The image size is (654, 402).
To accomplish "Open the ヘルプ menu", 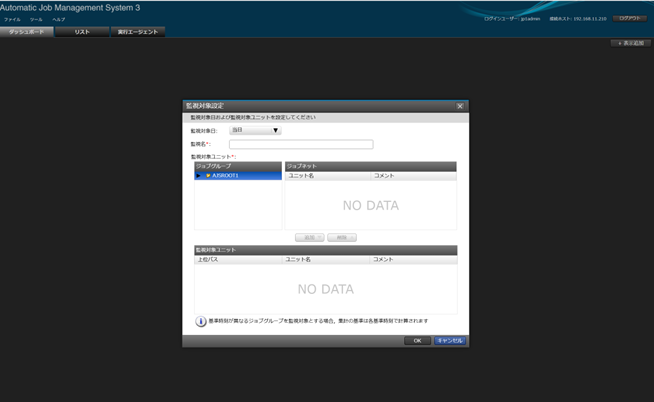I will pyautogui.click(x=59, y=19).
